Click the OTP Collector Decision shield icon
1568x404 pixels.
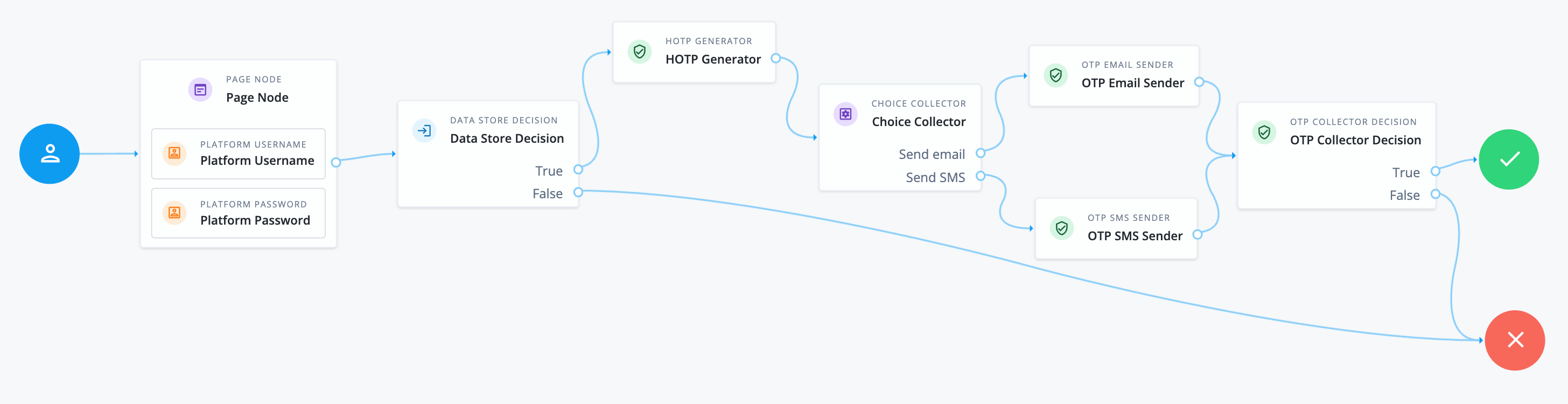click(x=1264, y=132)
